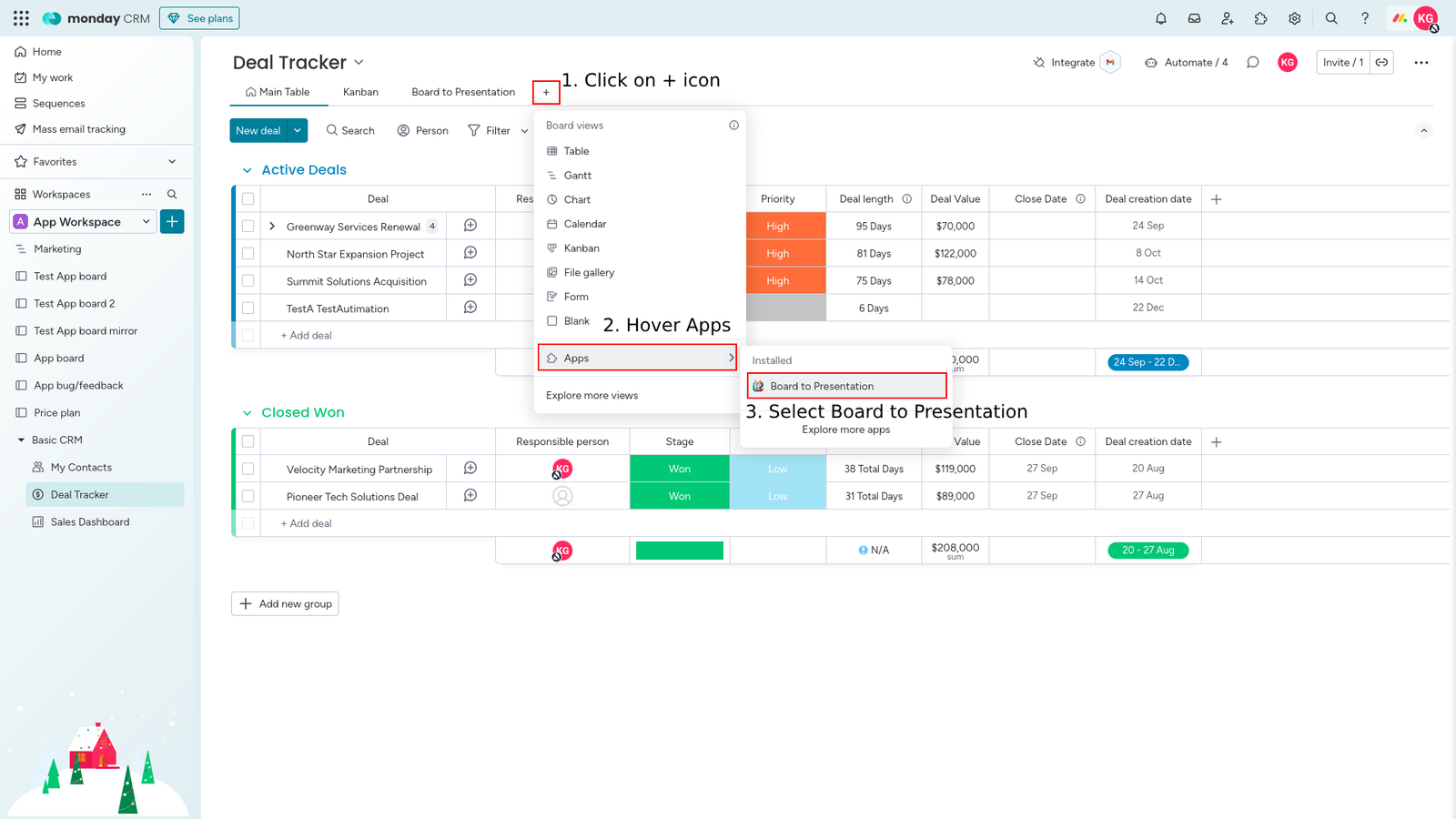Image resolution: width=1456 pixels, height=819 pixels.
Task: Open the help question mark icon
Action: click(x=1364, y=18)
